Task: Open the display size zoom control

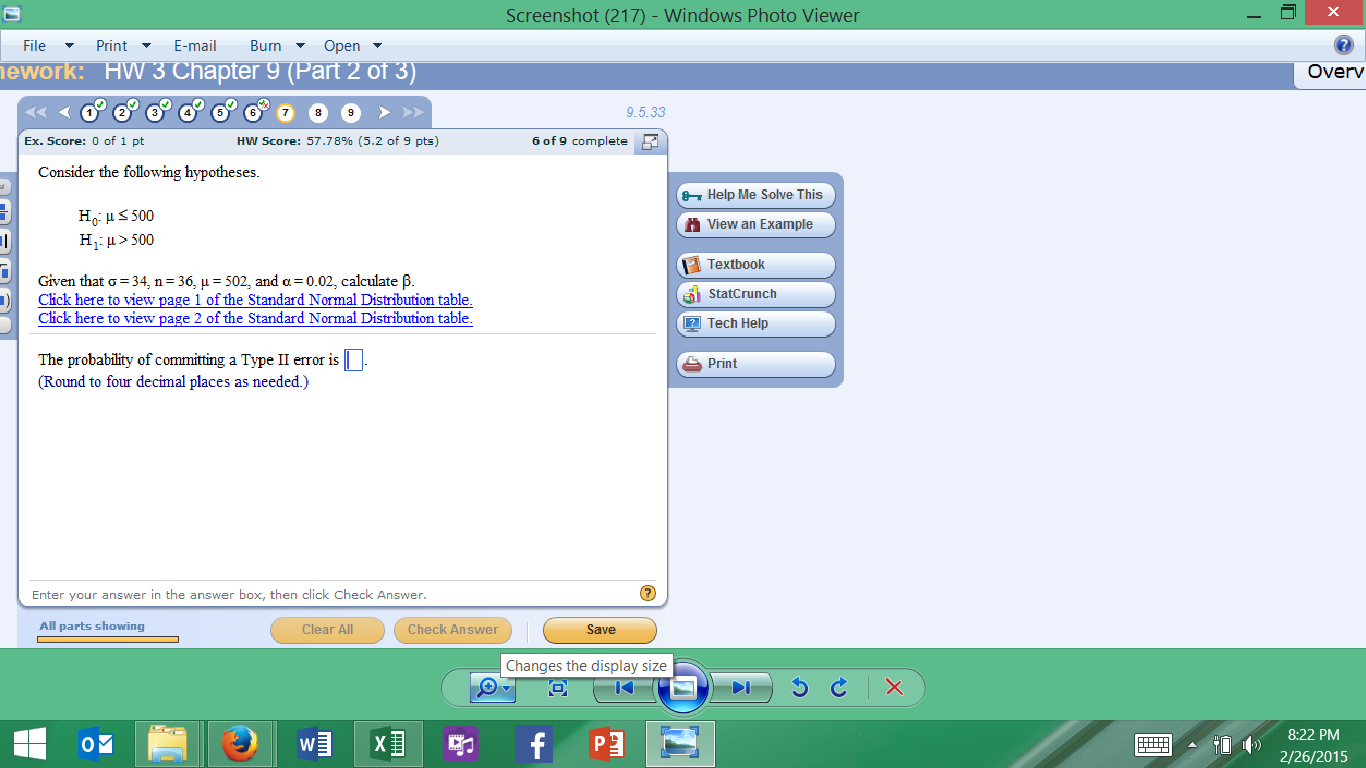Action: coord(493,688)
